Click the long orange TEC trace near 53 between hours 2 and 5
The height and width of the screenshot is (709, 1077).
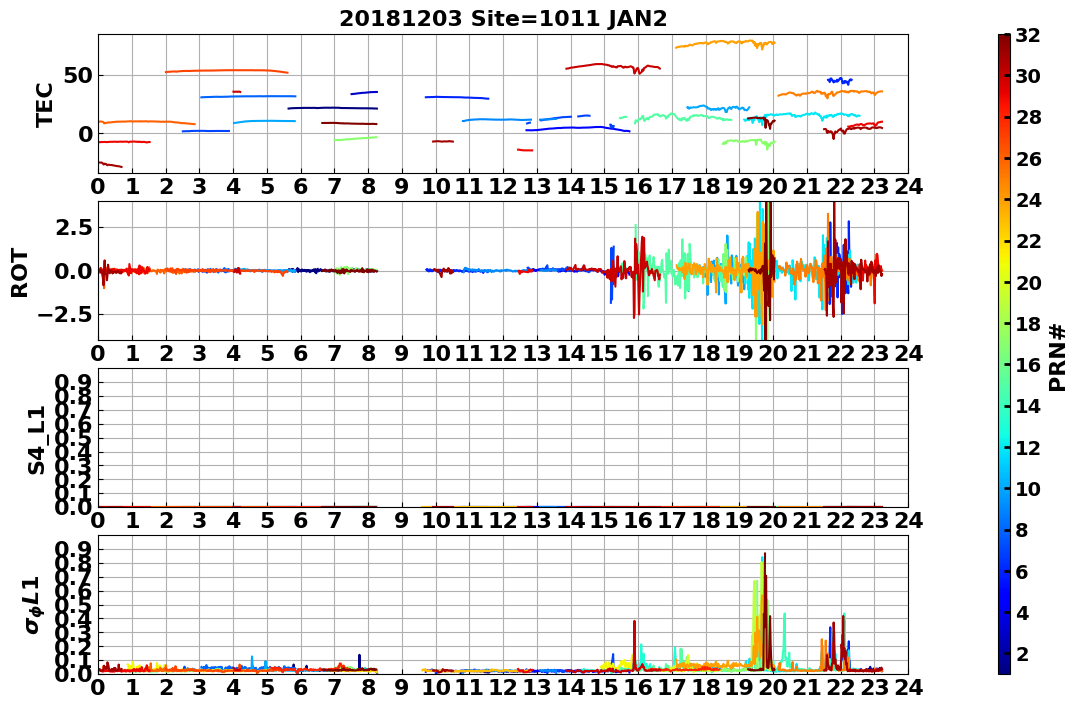227,71
